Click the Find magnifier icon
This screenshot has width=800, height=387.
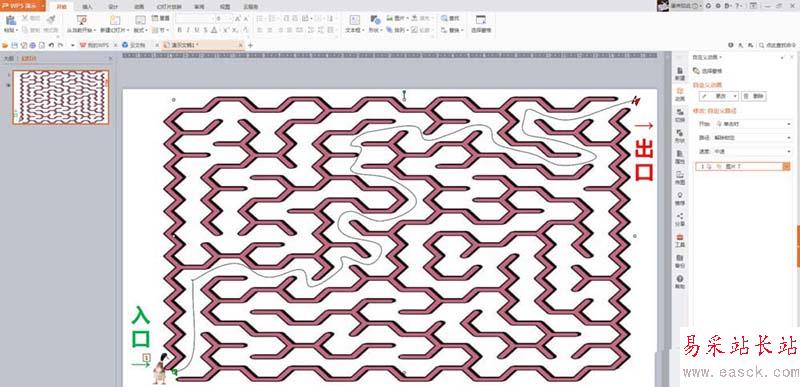444,18
